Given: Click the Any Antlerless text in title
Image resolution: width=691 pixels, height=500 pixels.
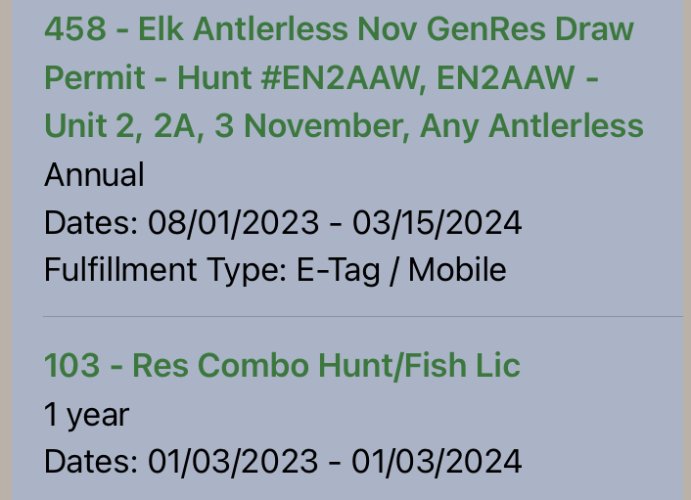Looking at the screenshot, I should [x=532, y=126].
